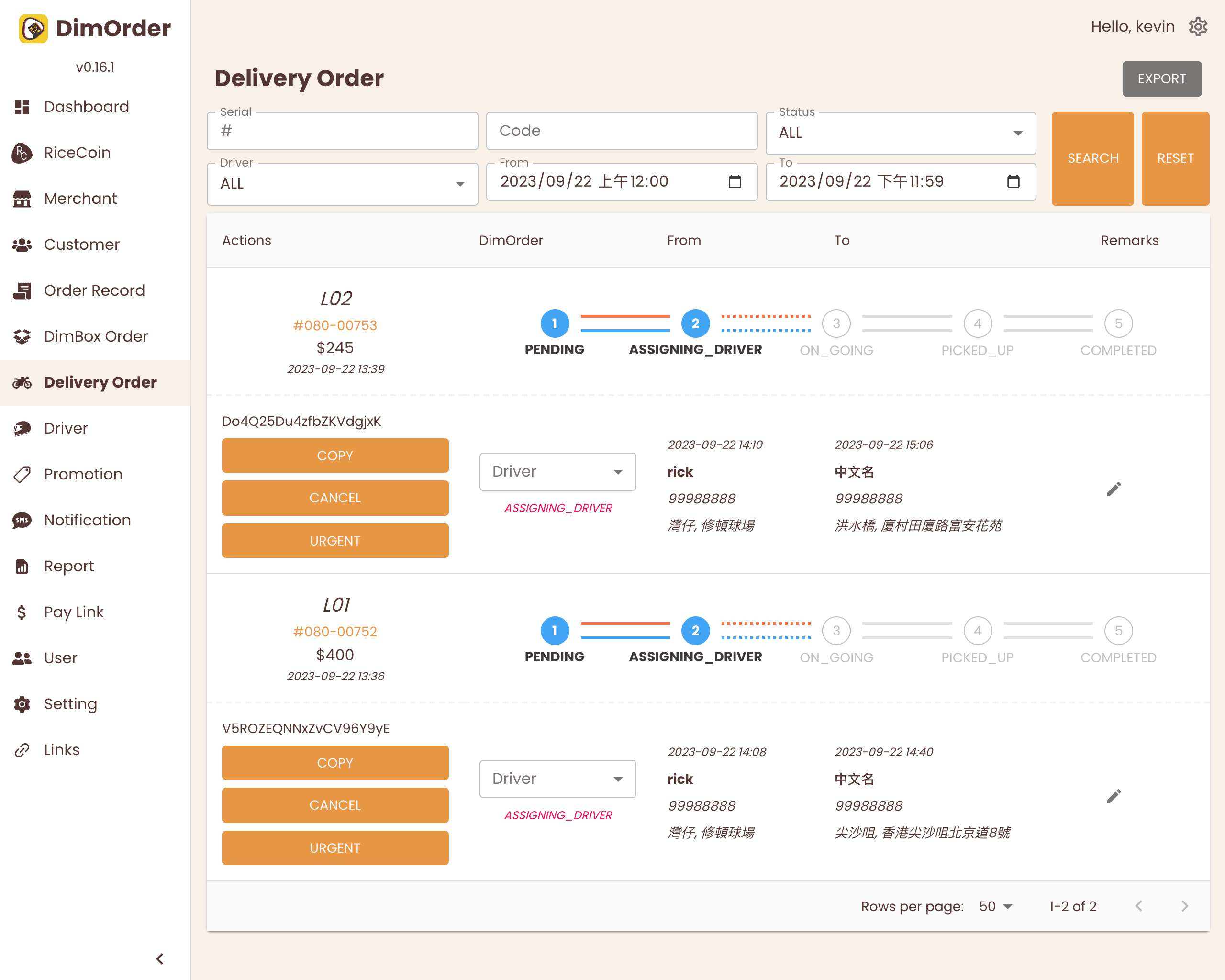Focus the Serial number input field

(342, 131)
